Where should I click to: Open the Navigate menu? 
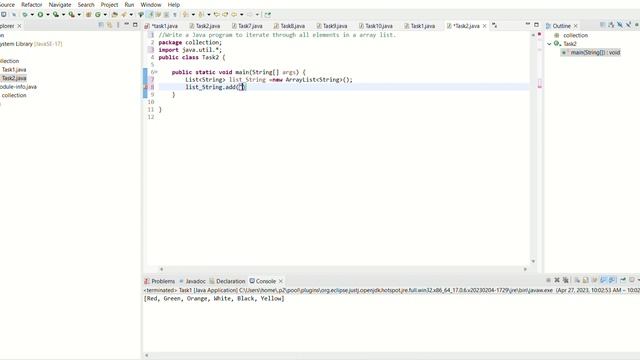(60, 4)
